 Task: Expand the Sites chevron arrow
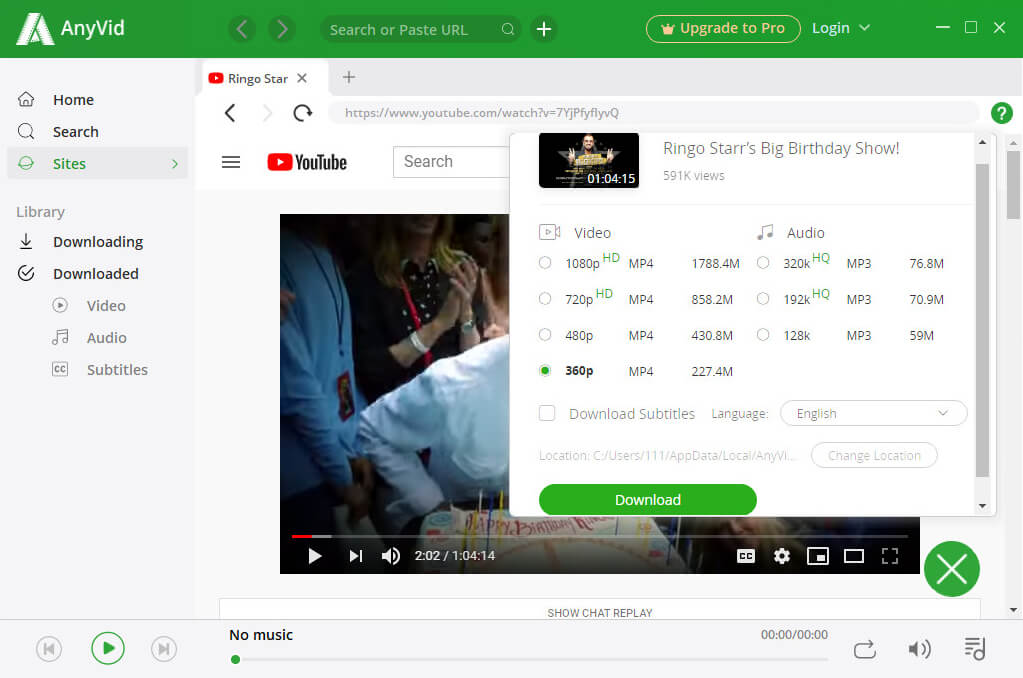[x=175, y=164]
